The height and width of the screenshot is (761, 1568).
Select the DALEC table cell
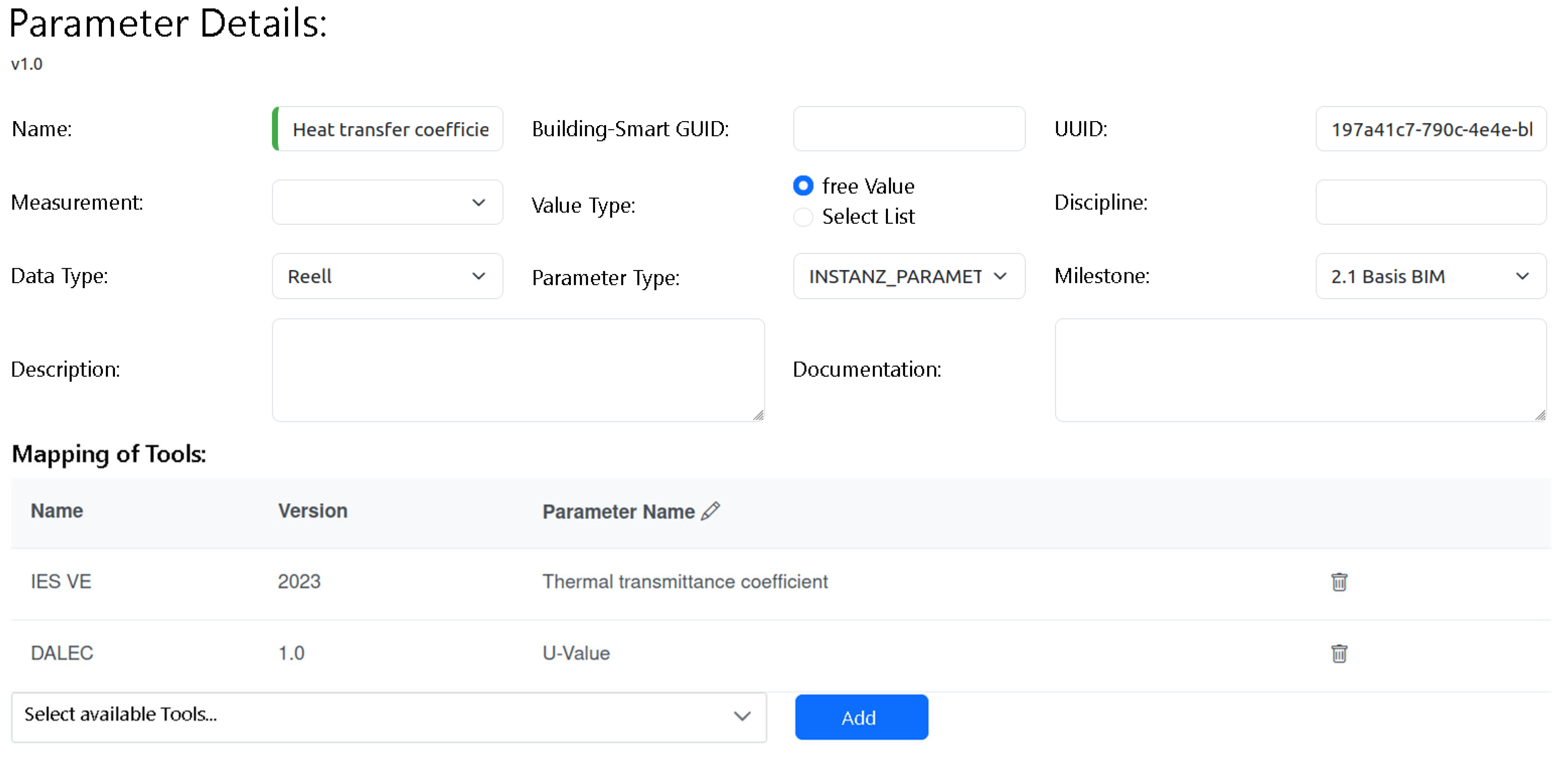[x=62, y=653]
